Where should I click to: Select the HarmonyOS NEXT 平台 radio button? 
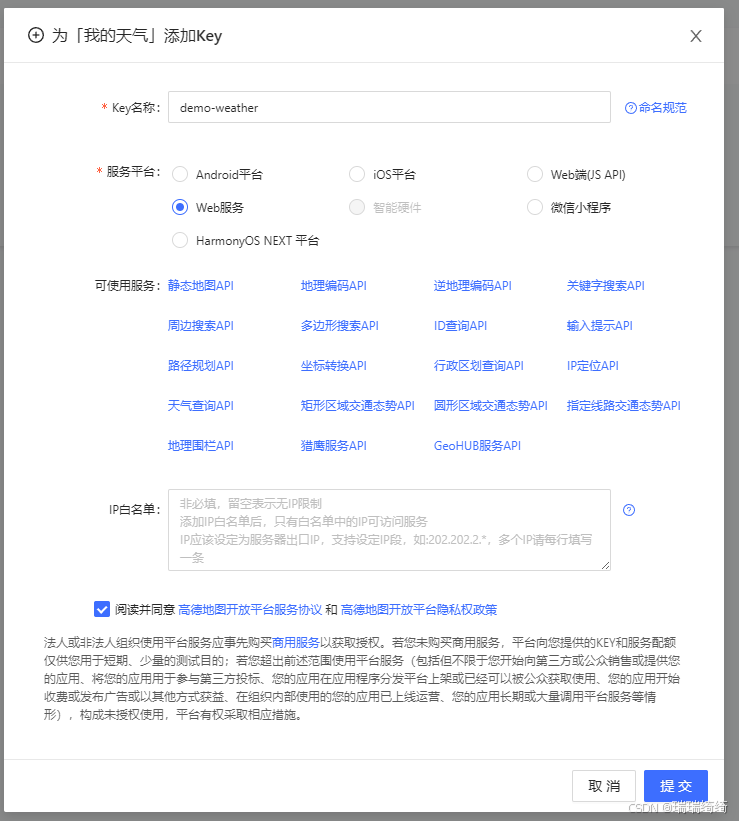pos(180,240)
